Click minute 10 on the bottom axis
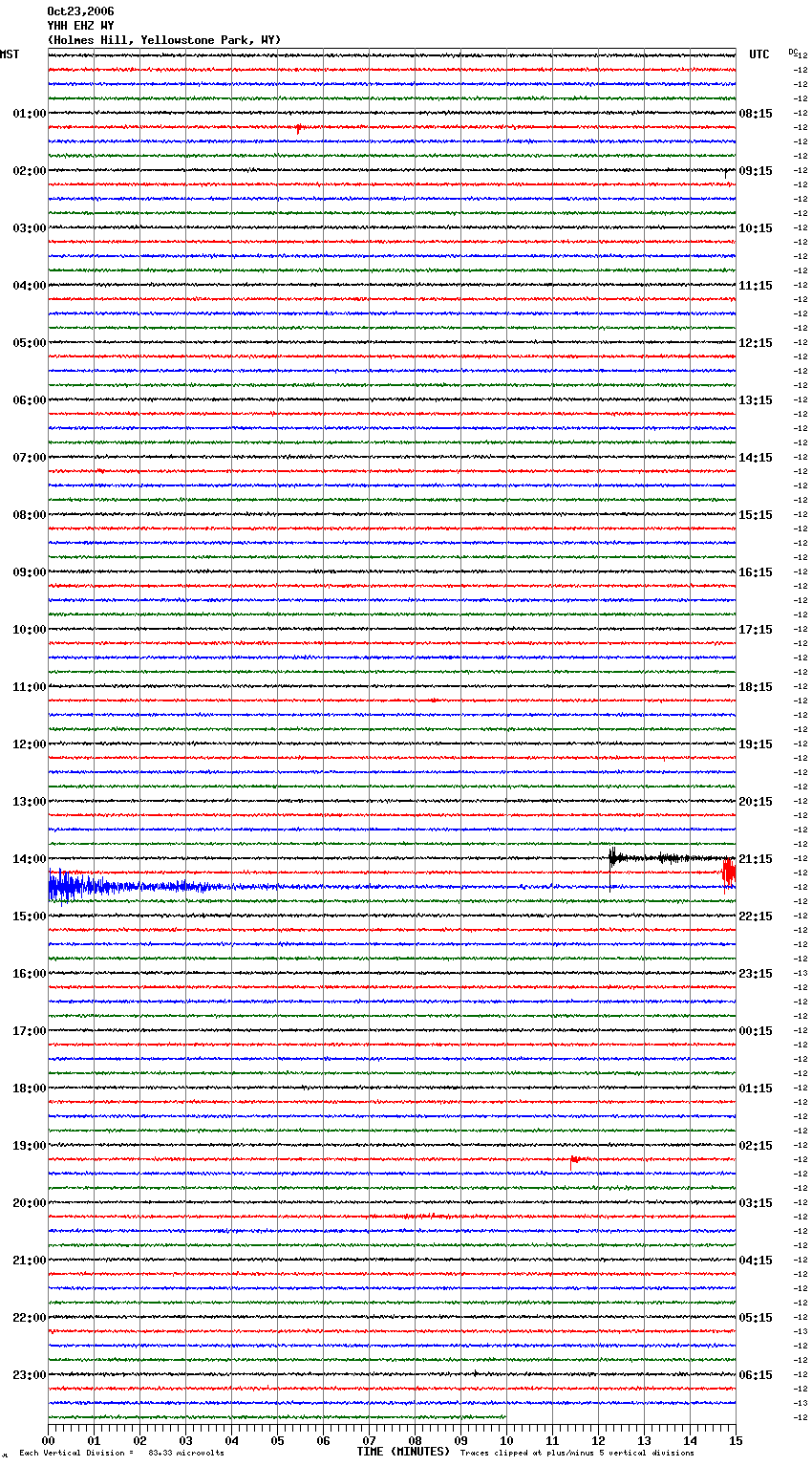 tap(506, 1440)
